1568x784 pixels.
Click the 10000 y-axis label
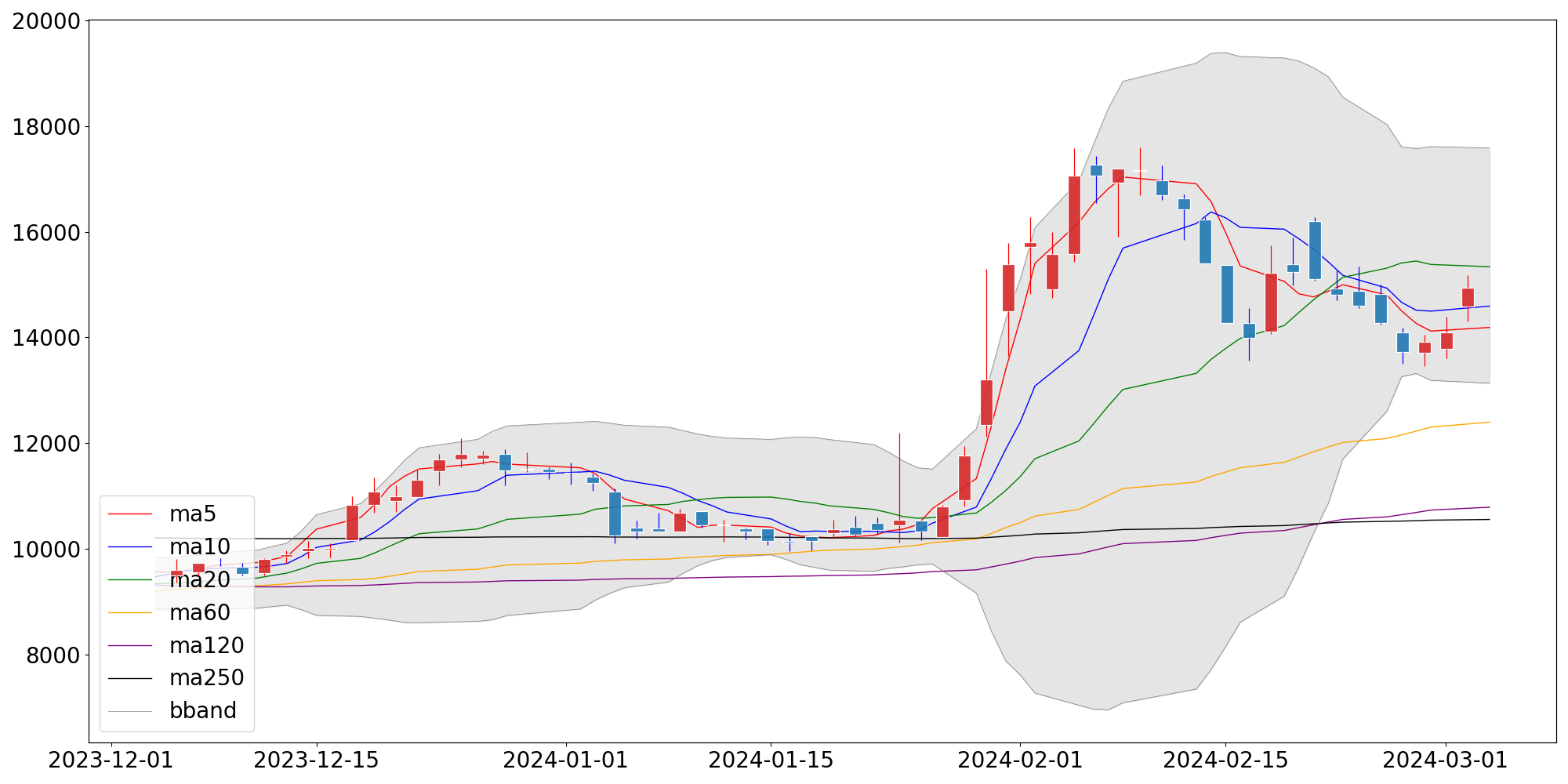click(46, 550)
